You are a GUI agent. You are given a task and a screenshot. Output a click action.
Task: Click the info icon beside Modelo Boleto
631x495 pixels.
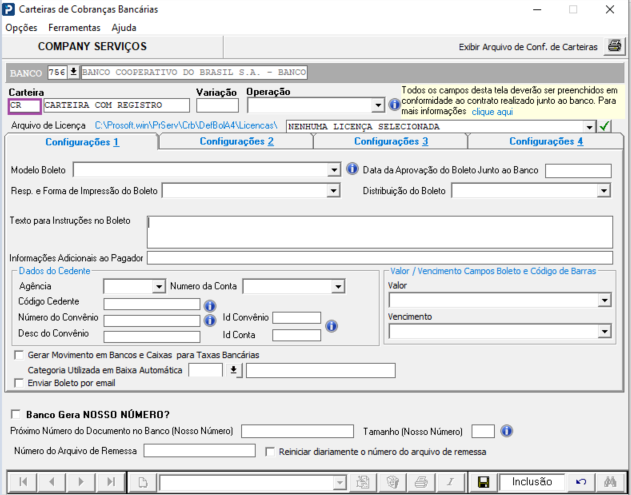352,169
